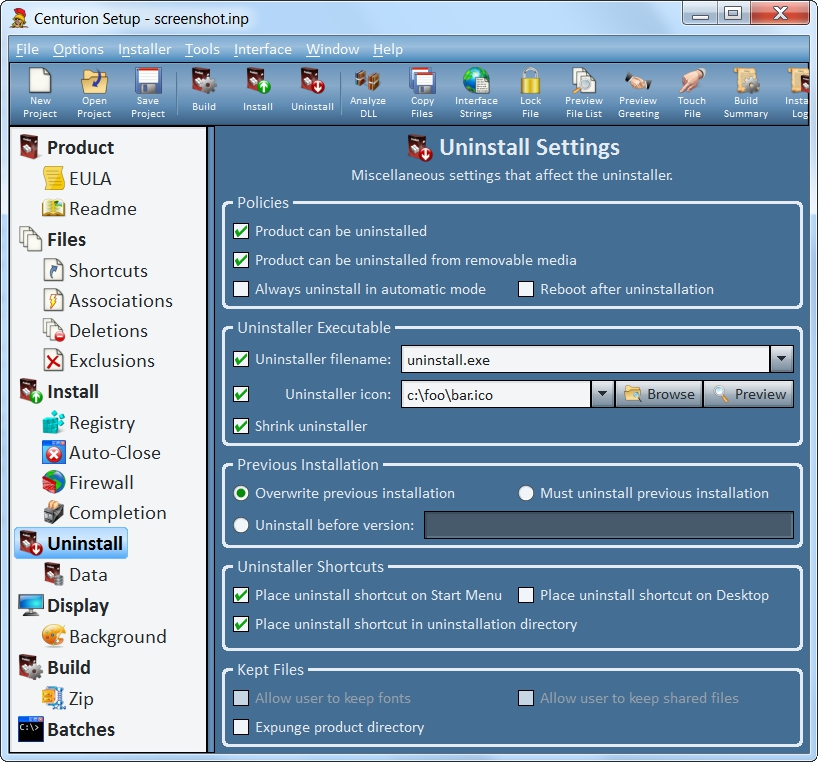Viewport: 818px width, 762px height.
Task: Click the c:\foo\bar.ico icon path field
Action: [496, 394]
